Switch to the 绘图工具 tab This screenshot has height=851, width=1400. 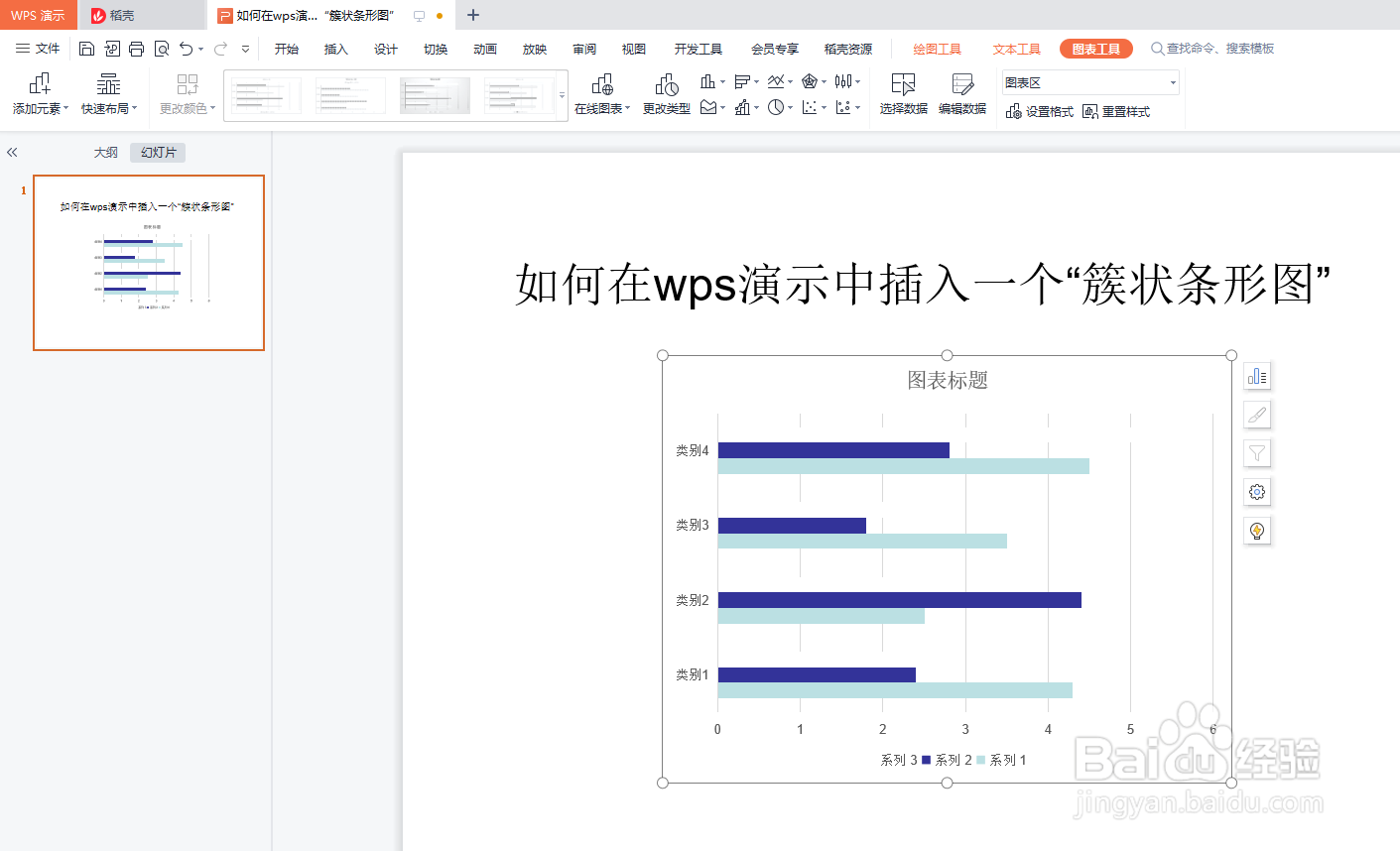point(938,49)
